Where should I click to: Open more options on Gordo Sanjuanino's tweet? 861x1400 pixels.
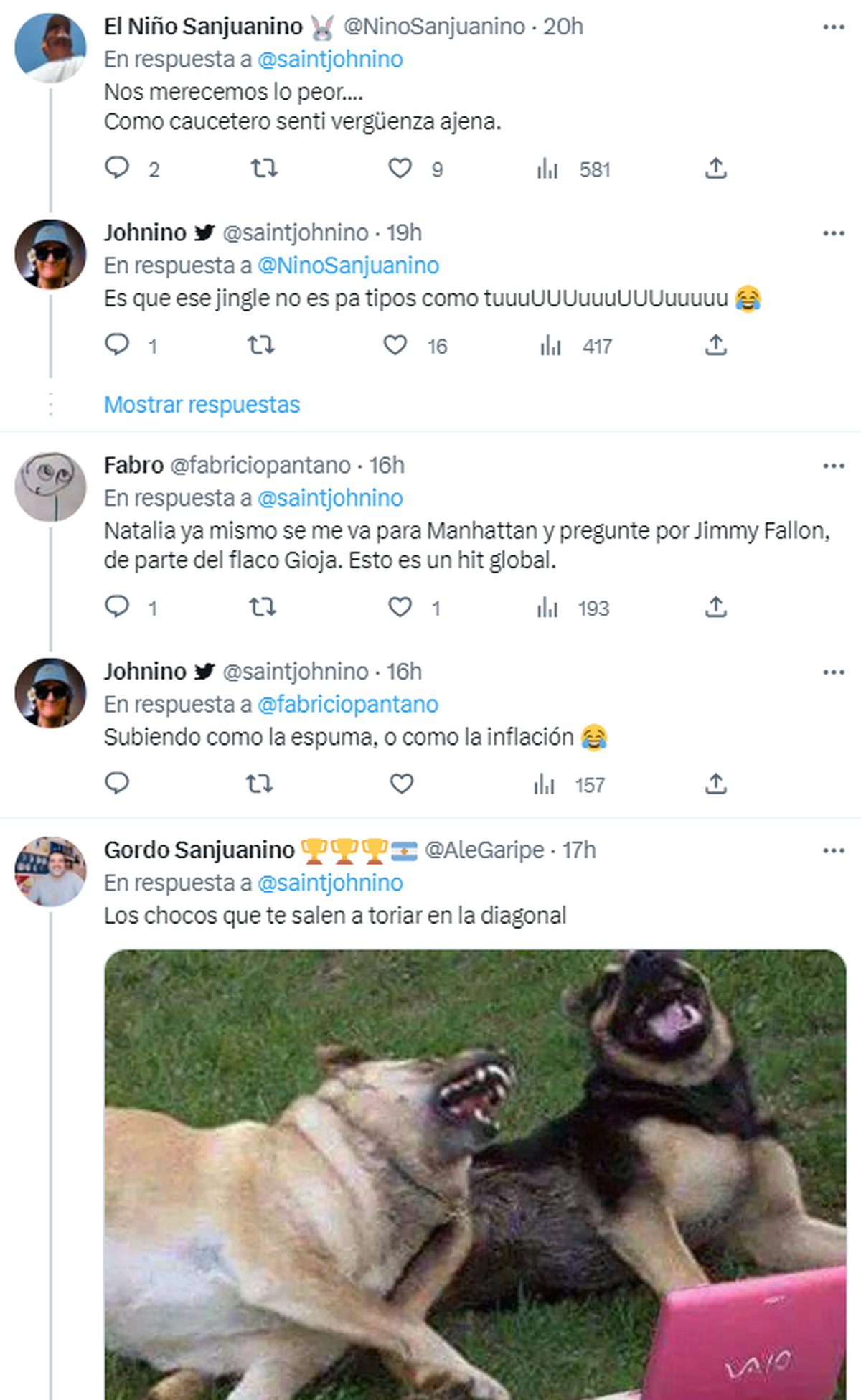click(833, 850)
